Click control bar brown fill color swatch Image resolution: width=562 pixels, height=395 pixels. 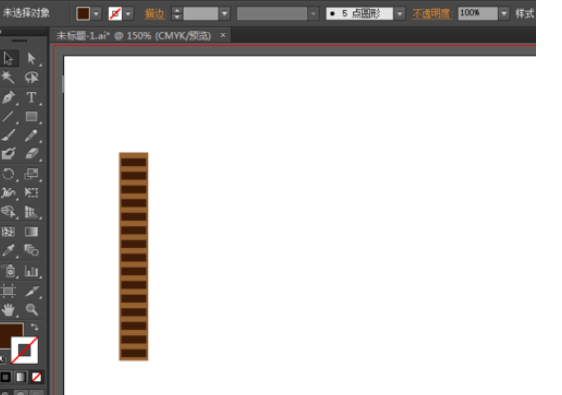(x=83, y=14)
